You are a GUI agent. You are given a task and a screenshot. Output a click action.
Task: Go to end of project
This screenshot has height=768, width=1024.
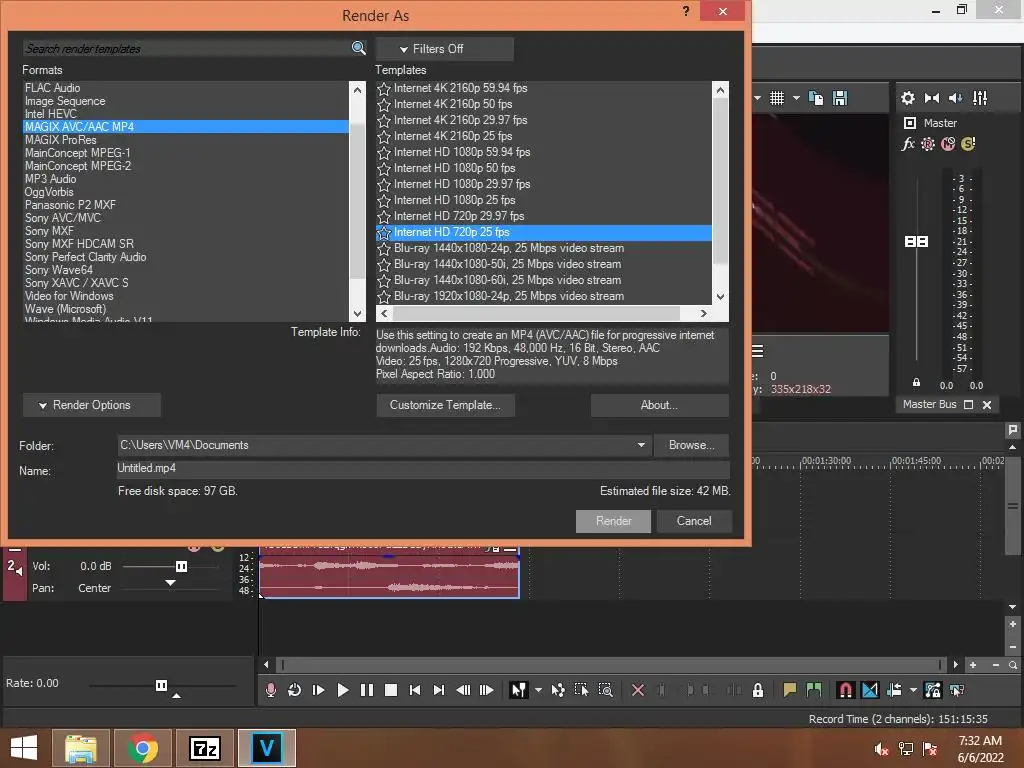(439, 690)
